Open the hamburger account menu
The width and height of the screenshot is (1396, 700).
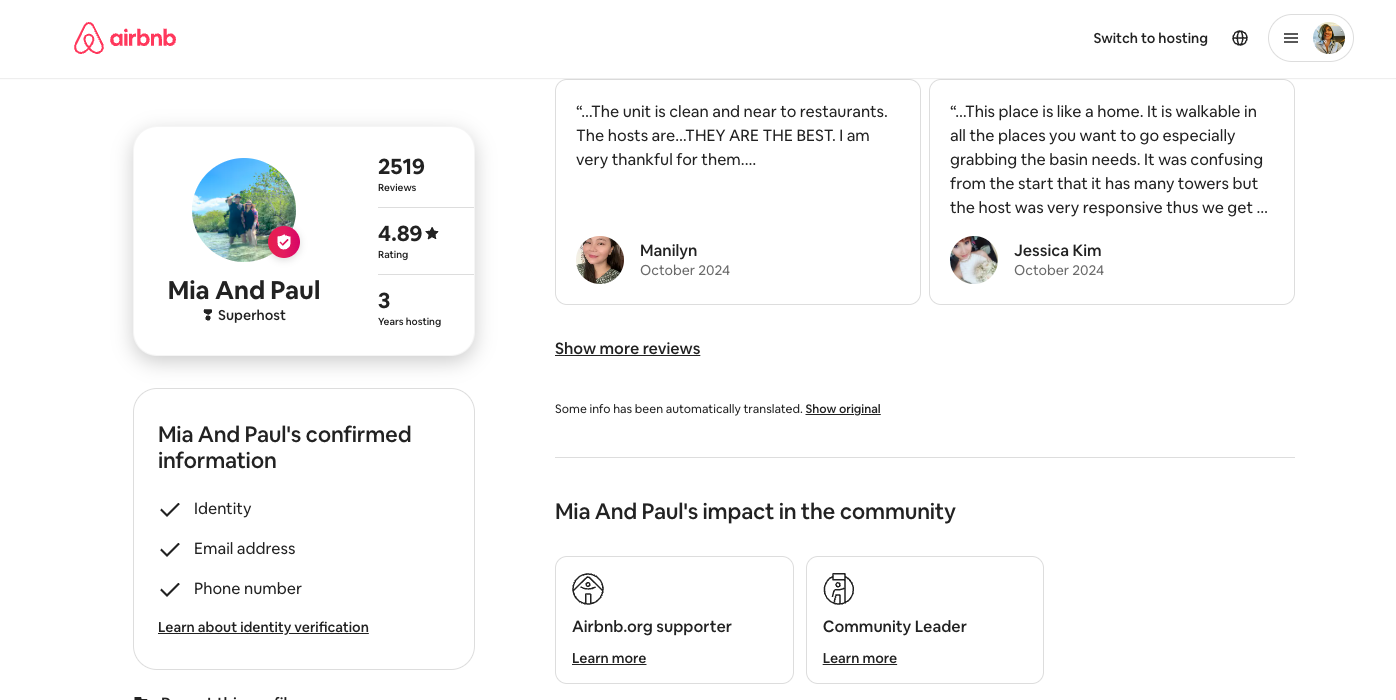point(1291,38)
